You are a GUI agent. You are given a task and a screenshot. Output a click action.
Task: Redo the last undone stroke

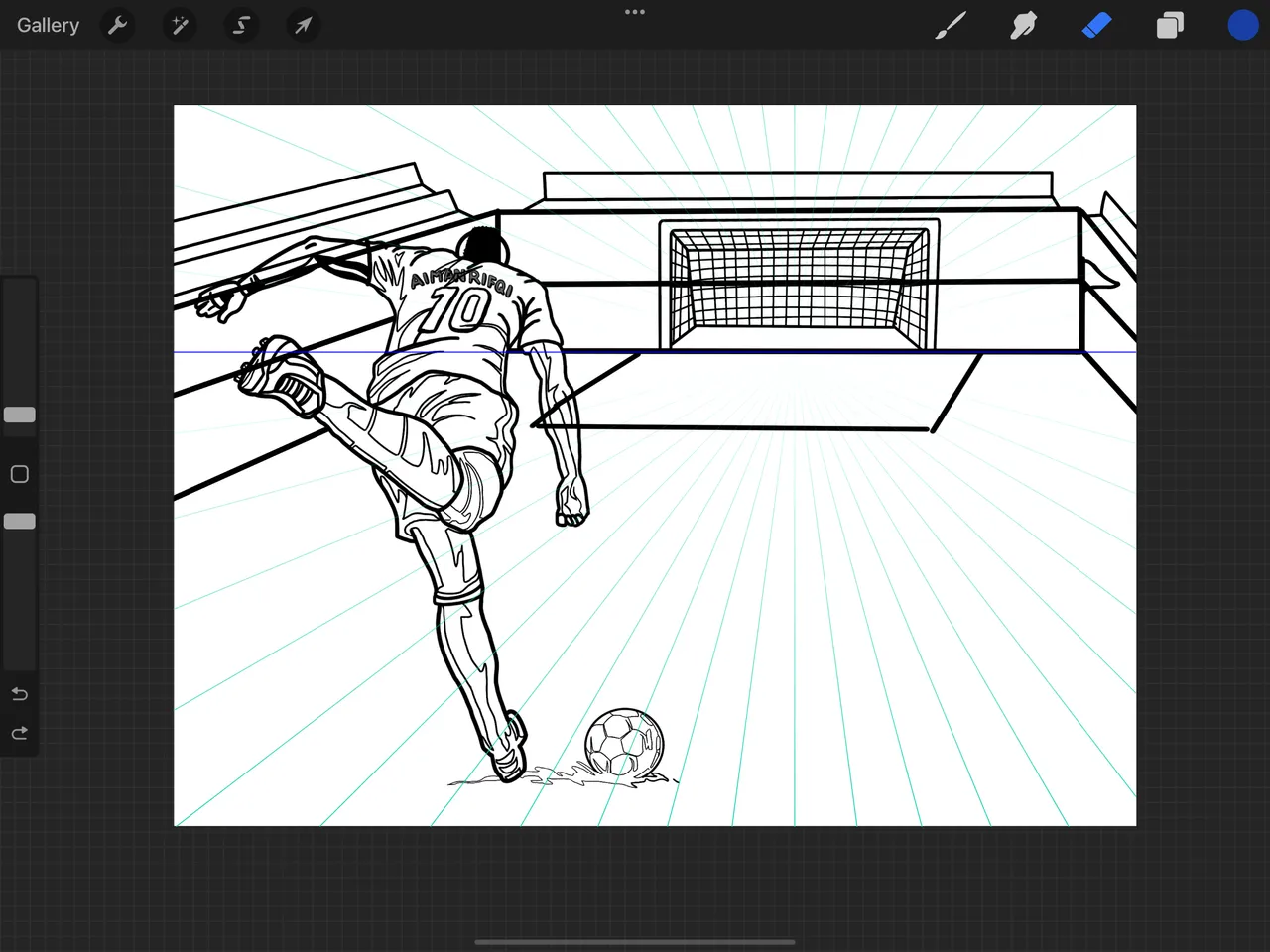tap(20, 733)
